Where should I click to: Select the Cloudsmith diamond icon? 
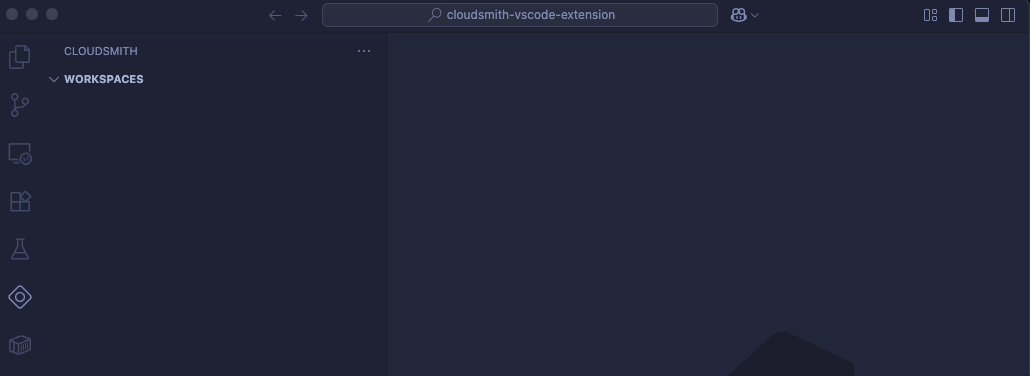[20, 297]
